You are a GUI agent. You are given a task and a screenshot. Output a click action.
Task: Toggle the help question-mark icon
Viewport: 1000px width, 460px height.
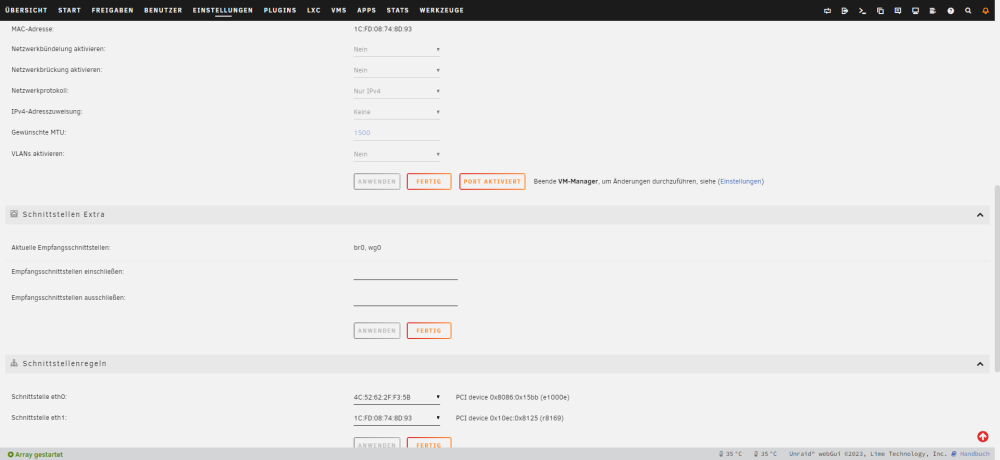click(x=950, y=11)
